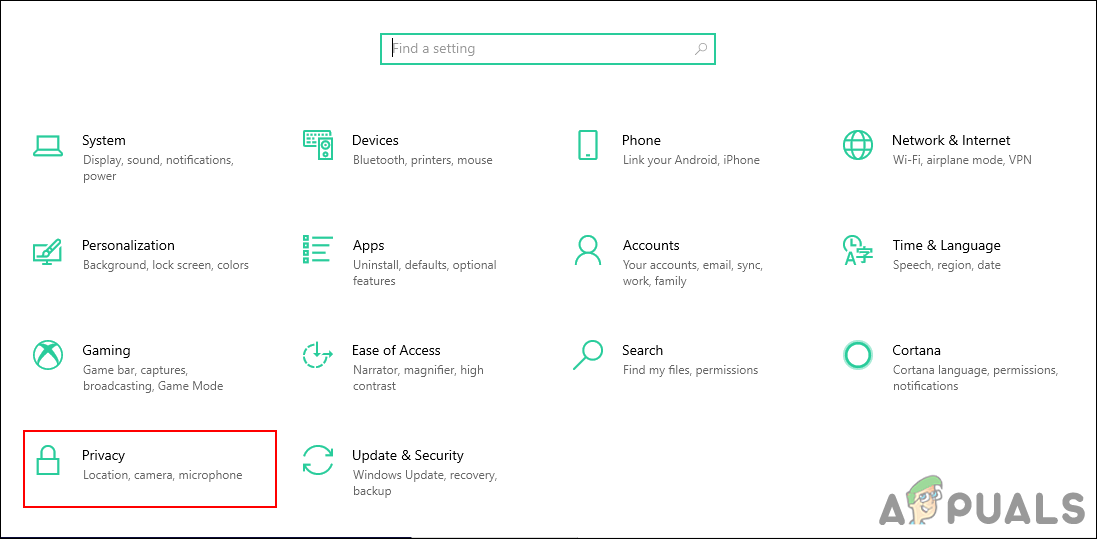Click 'Game bar, captures, broadcasting' description
This screenshot has height=539, width=1097.
(x=153, y=378)
